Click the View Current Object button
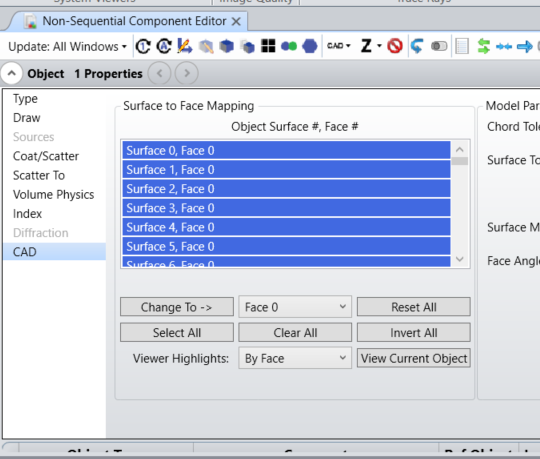The image size is (540, 459). point(414,358)
